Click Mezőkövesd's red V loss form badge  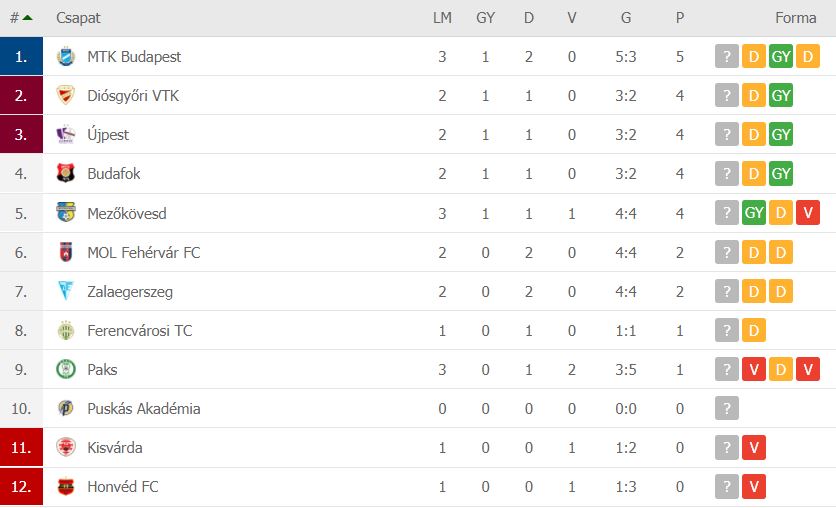[x=808, y=213]
